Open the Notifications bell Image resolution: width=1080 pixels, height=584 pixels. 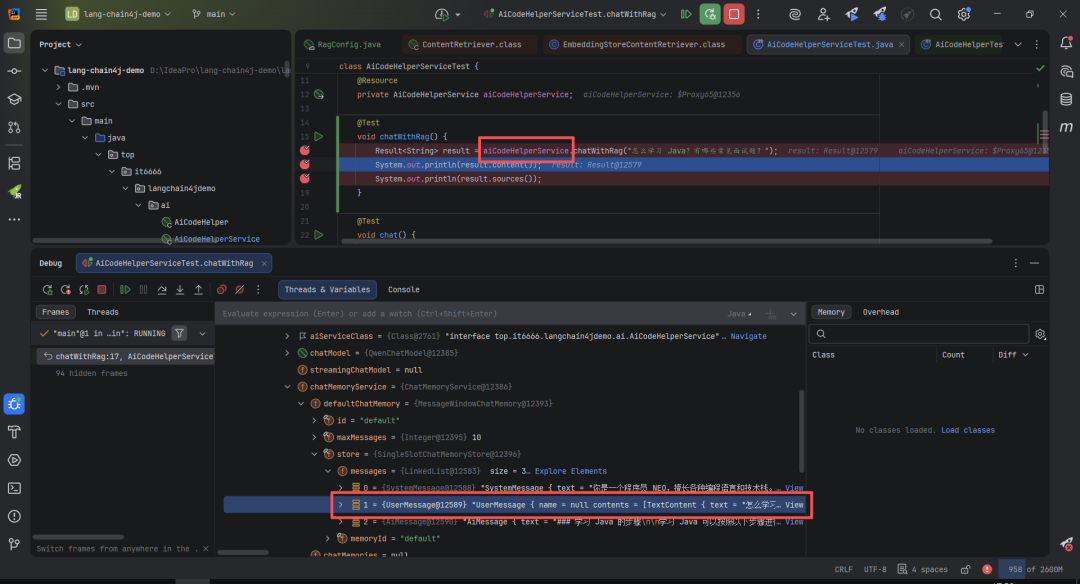tap(1066, 43)
